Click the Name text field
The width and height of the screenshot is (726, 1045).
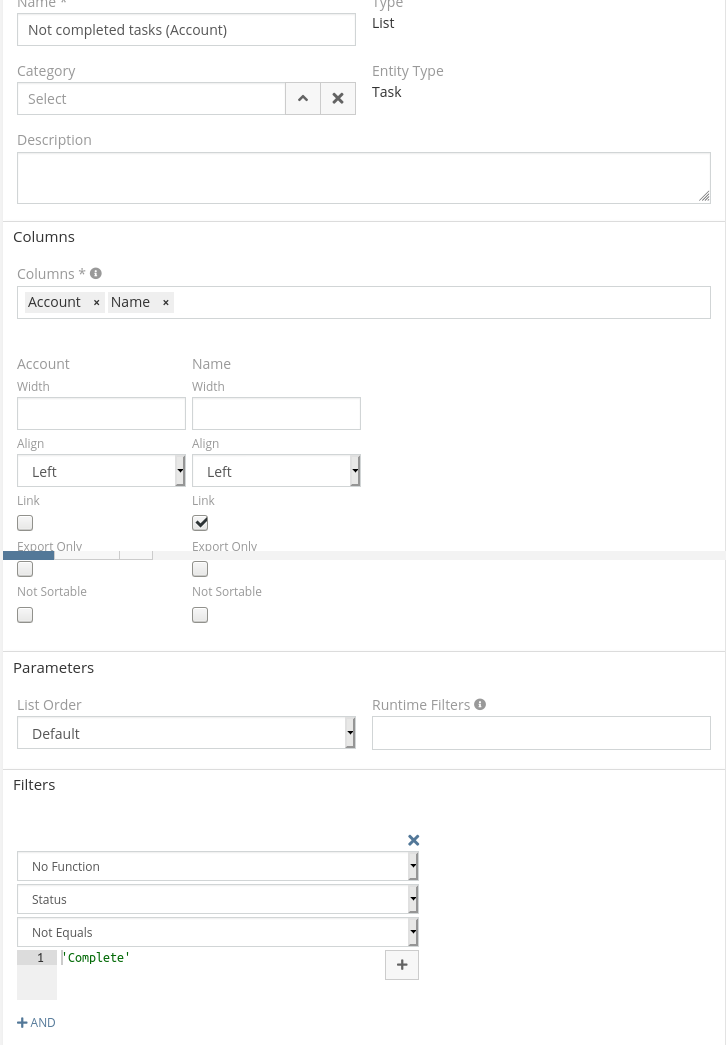[x=186, y=30]
